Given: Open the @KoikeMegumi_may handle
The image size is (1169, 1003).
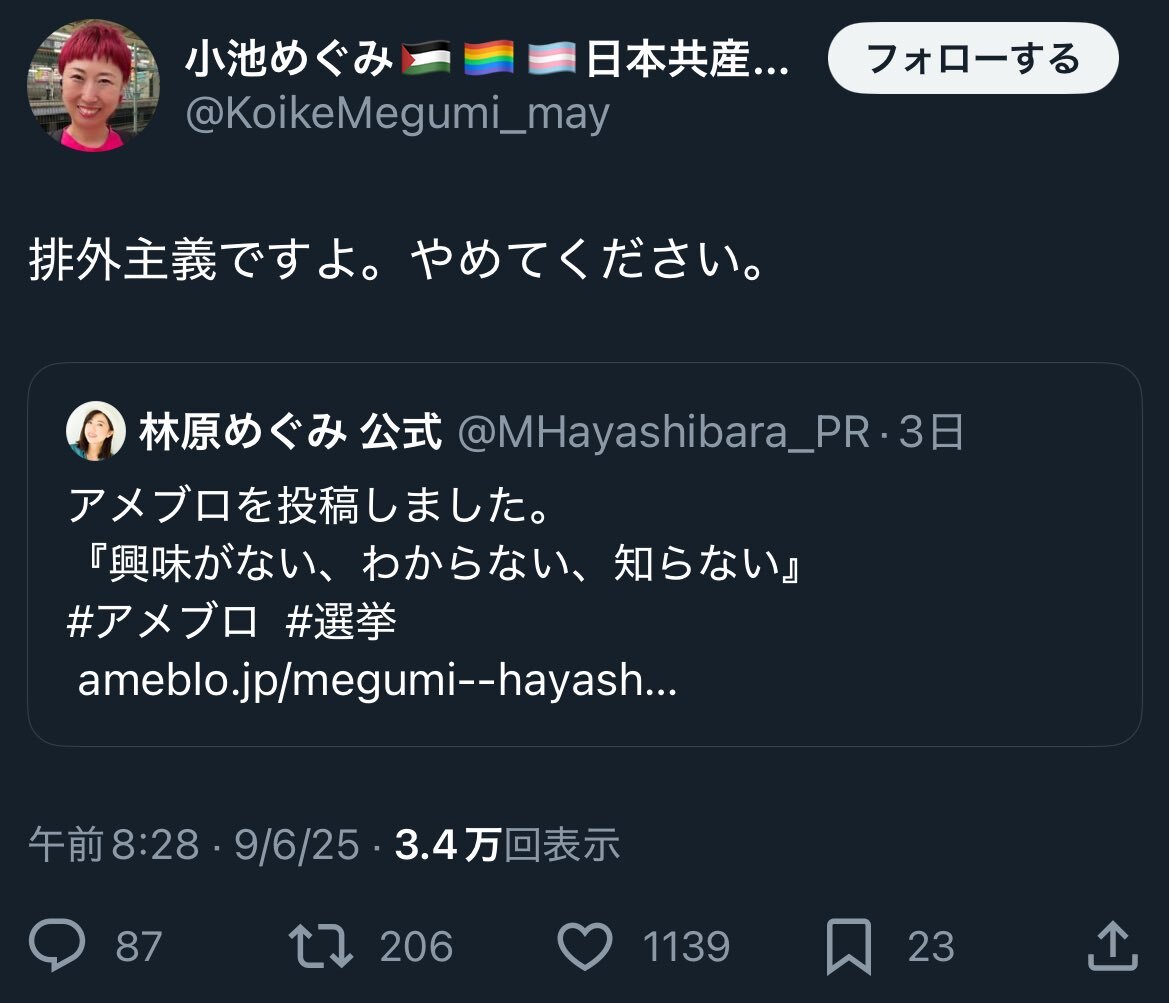Looking at the screenshot, I should (x=397, y=114).
